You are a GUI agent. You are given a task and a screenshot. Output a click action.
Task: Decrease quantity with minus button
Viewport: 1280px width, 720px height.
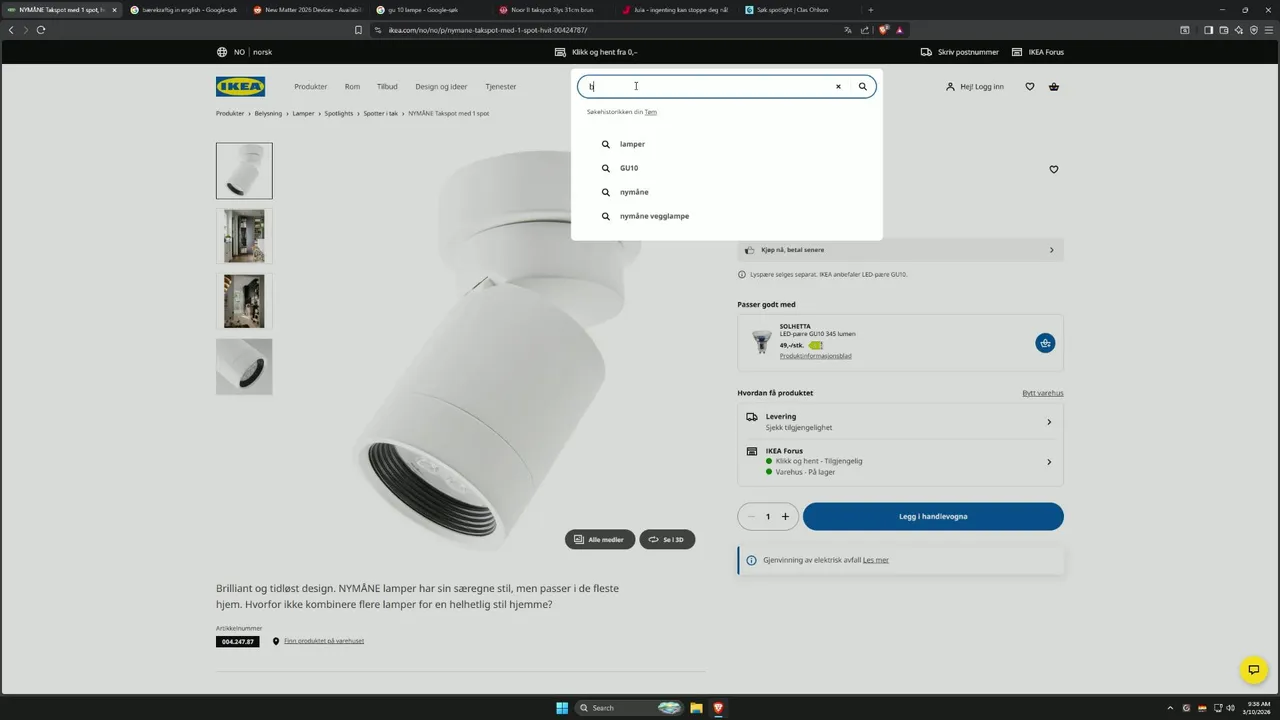pos(751,517)
